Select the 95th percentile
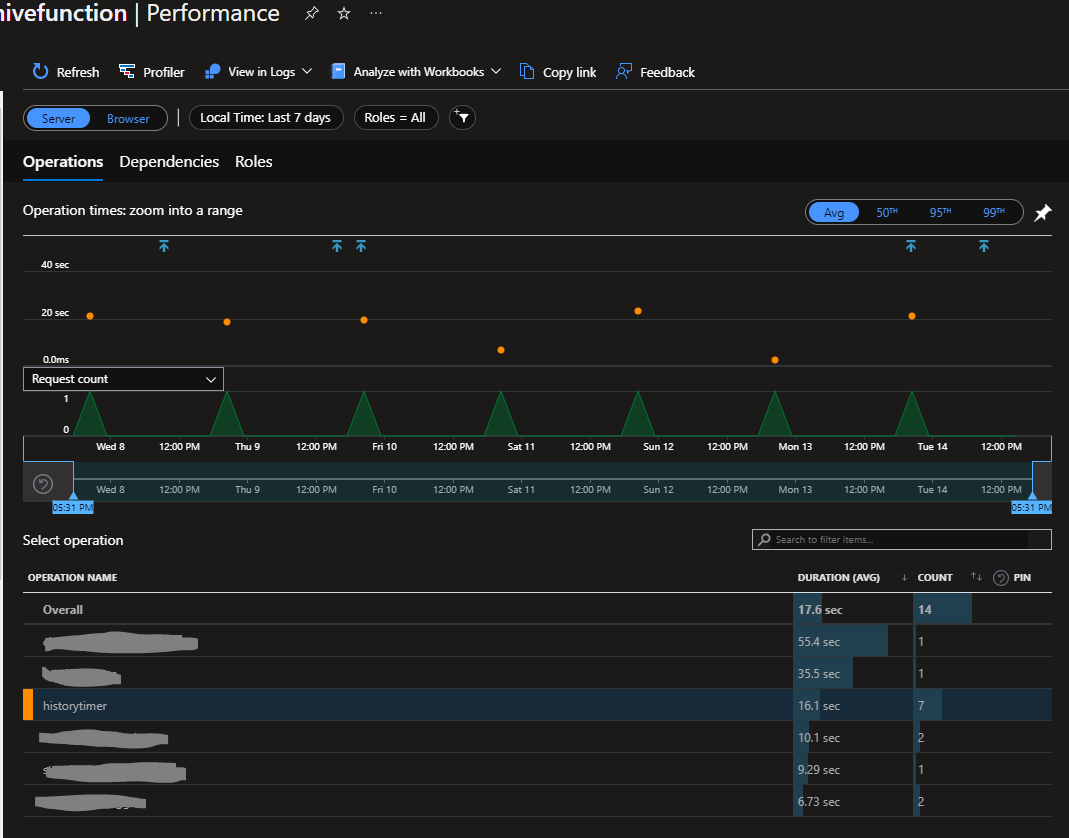Image resolution: width=1069 pixels, height=838 pixels. 940,213
